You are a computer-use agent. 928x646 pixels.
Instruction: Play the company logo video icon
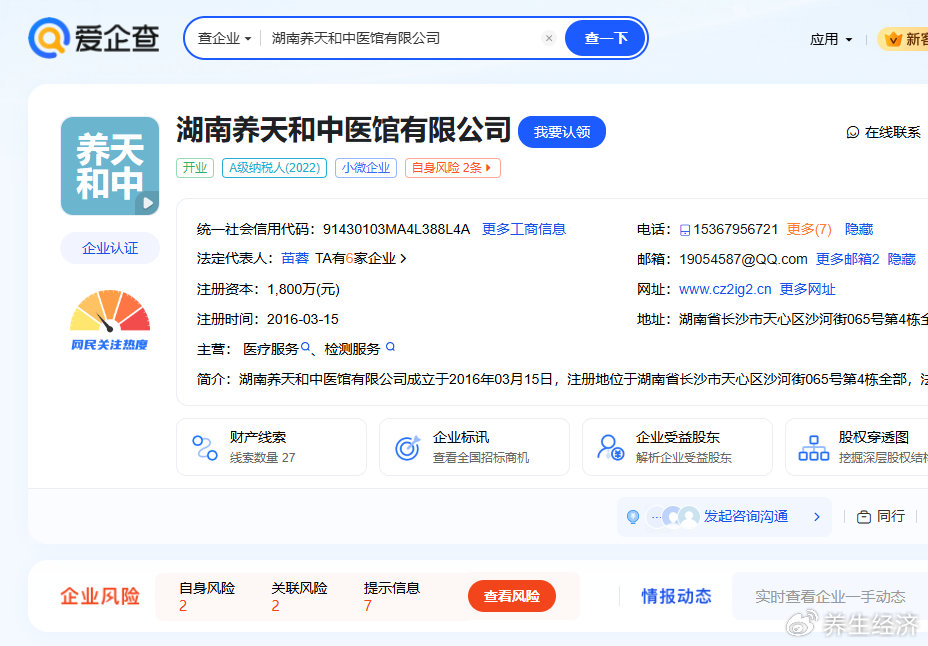tap(147, 203)
